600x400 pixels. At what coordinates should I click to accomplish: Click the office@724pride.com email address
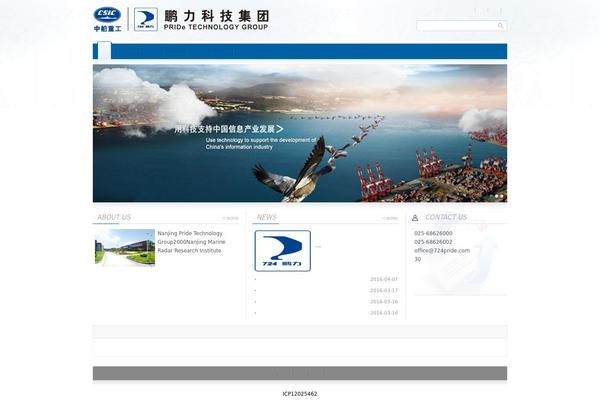(442, 250)
